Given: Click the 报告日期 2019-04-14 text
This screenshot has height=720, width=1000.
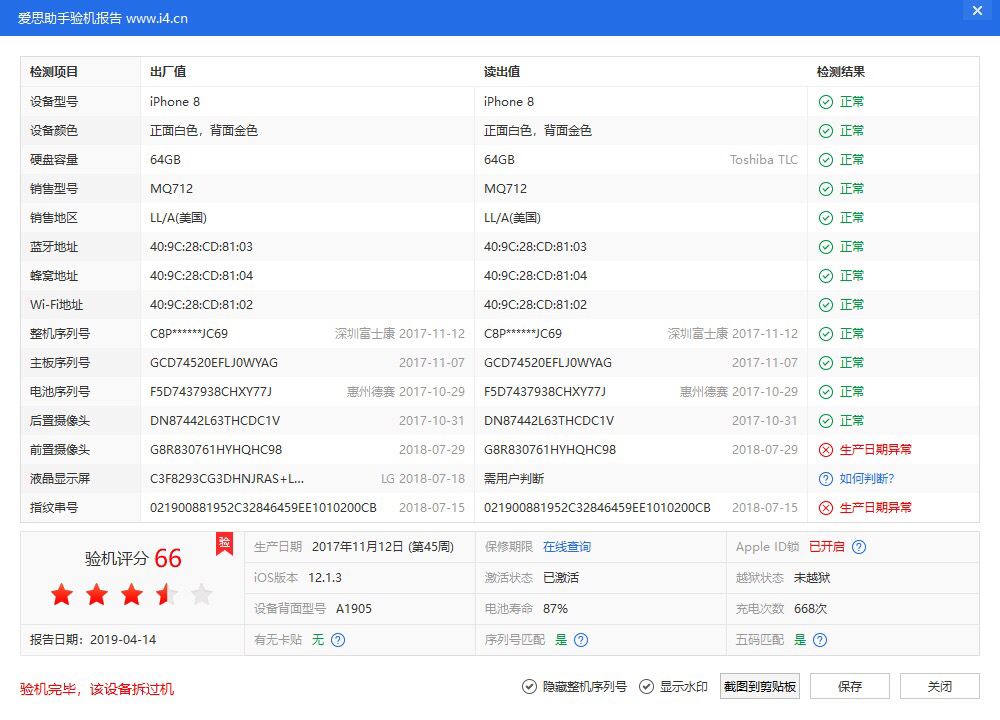Looking at the screenshot, I should coord(93,640).
